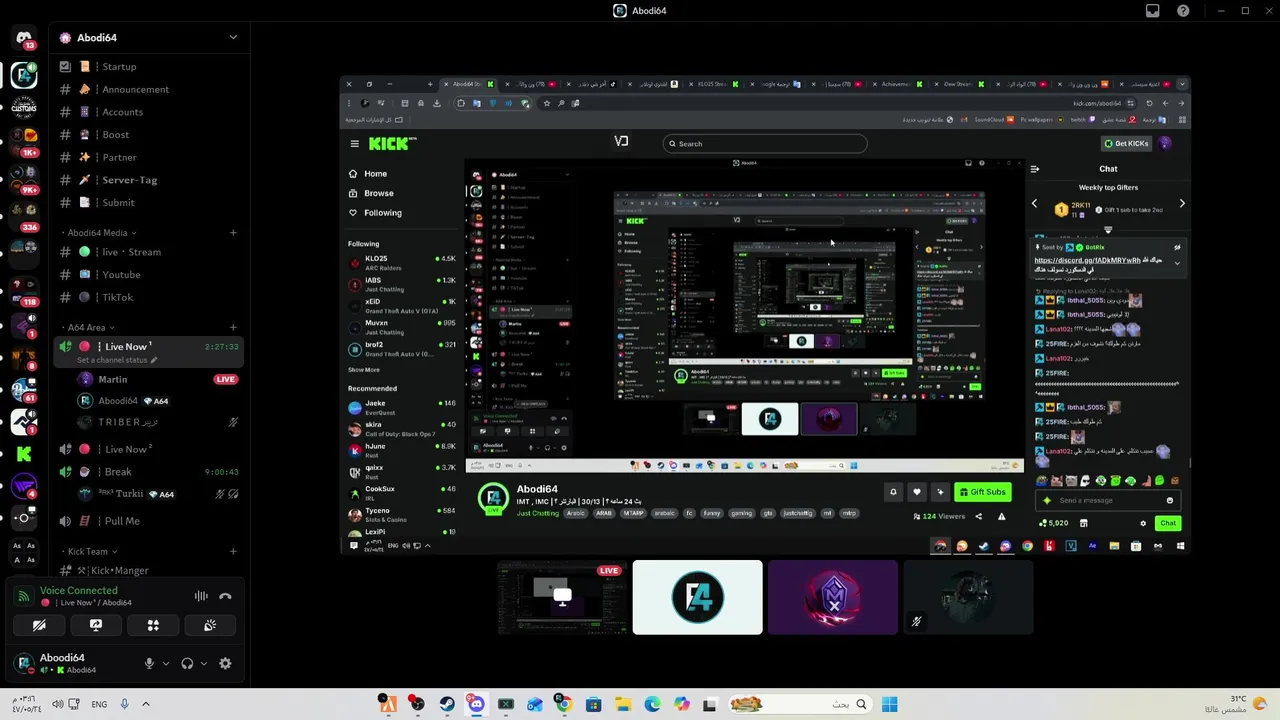Open the green Kick server icon

24,454
